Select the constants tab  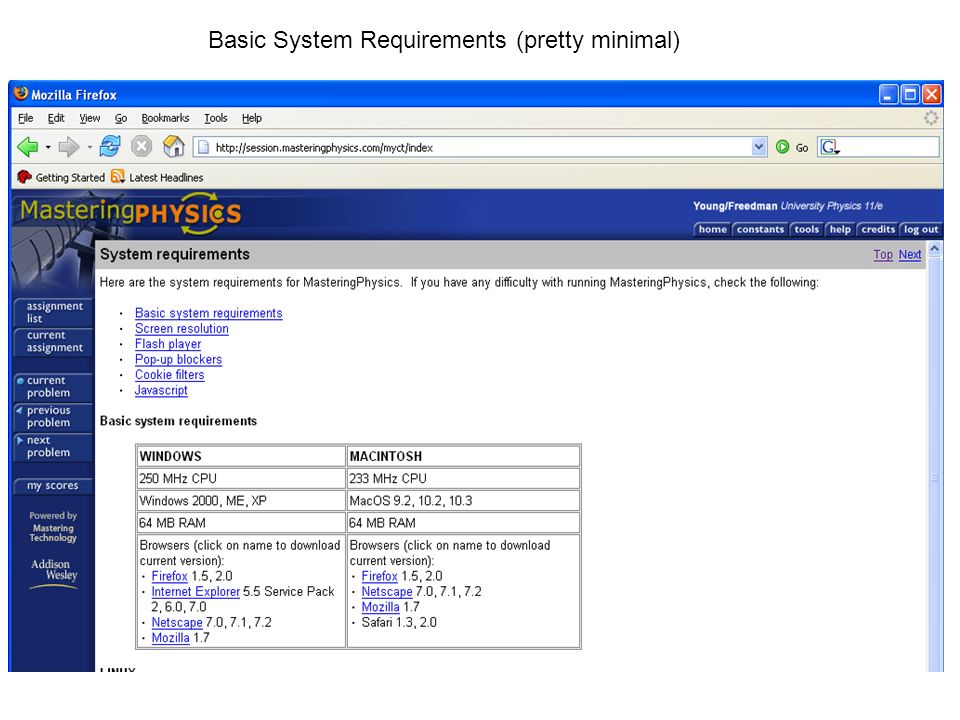pyautogui.click(x=760, y=230)
